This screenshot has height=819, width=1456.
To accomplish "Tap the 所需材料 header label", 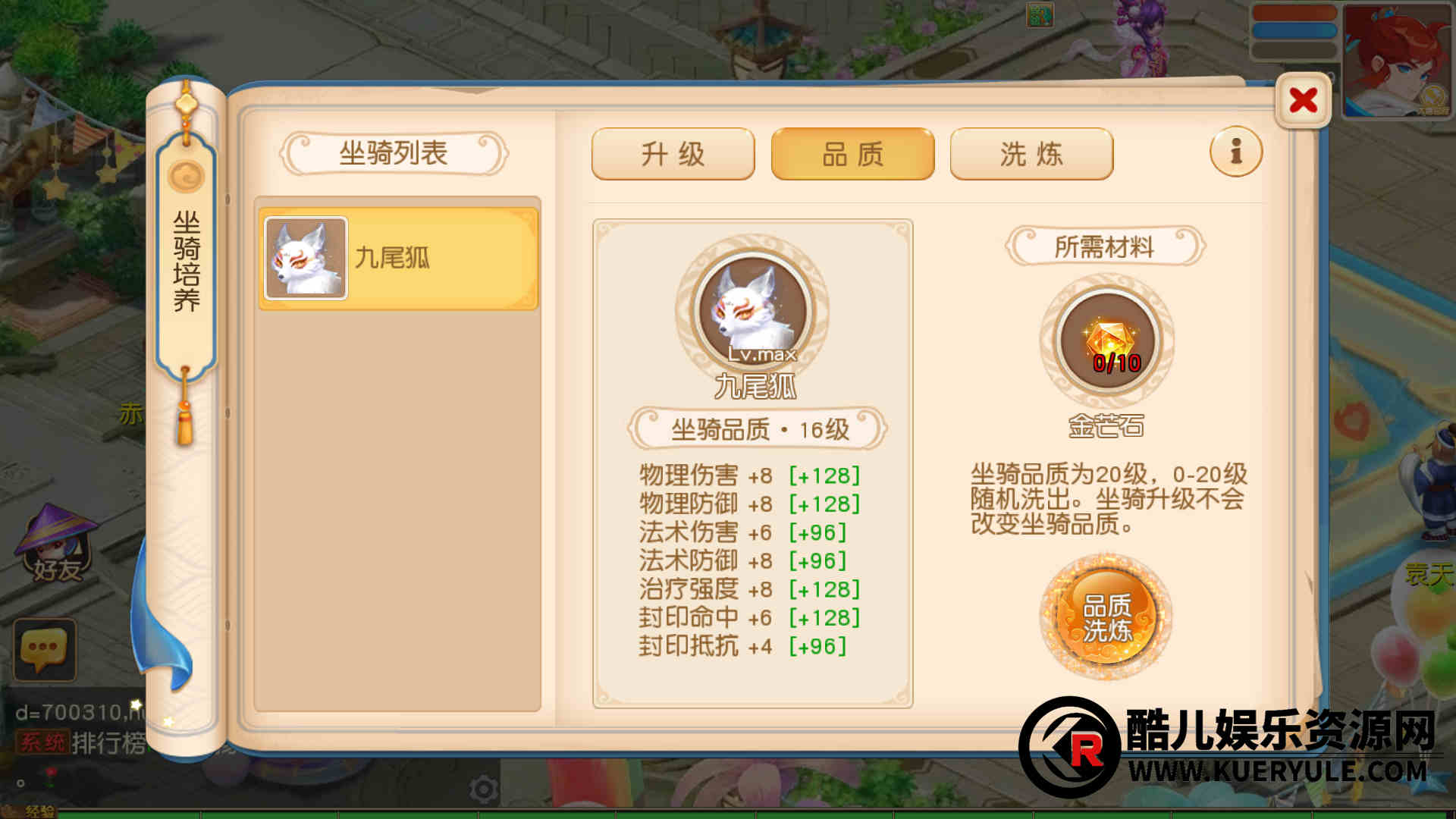I will click(1105, 246).
